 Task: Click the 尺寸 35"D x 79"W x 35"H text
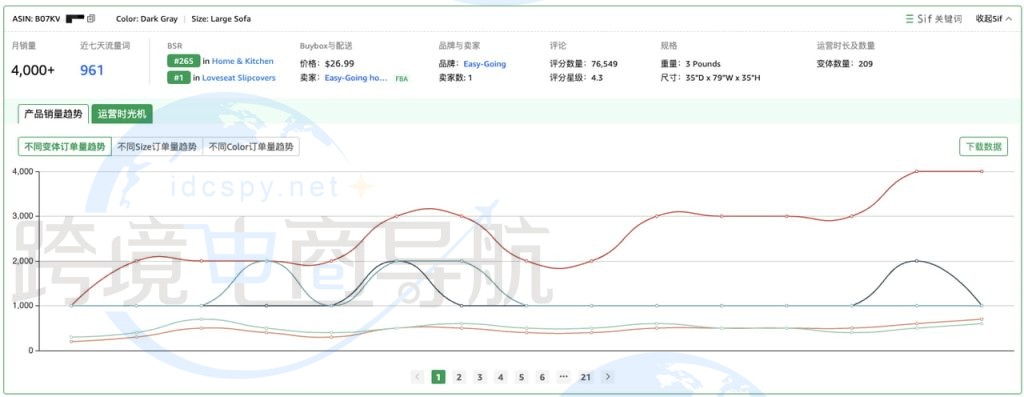[711, 78]
